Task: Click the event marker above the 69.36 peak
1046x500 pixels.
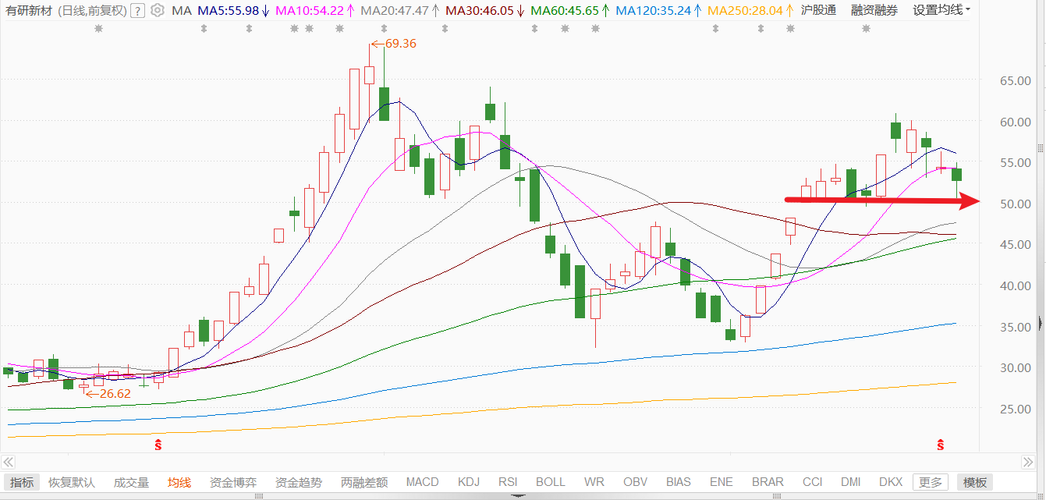Action: pyautogui.click(x=384, y=29)
